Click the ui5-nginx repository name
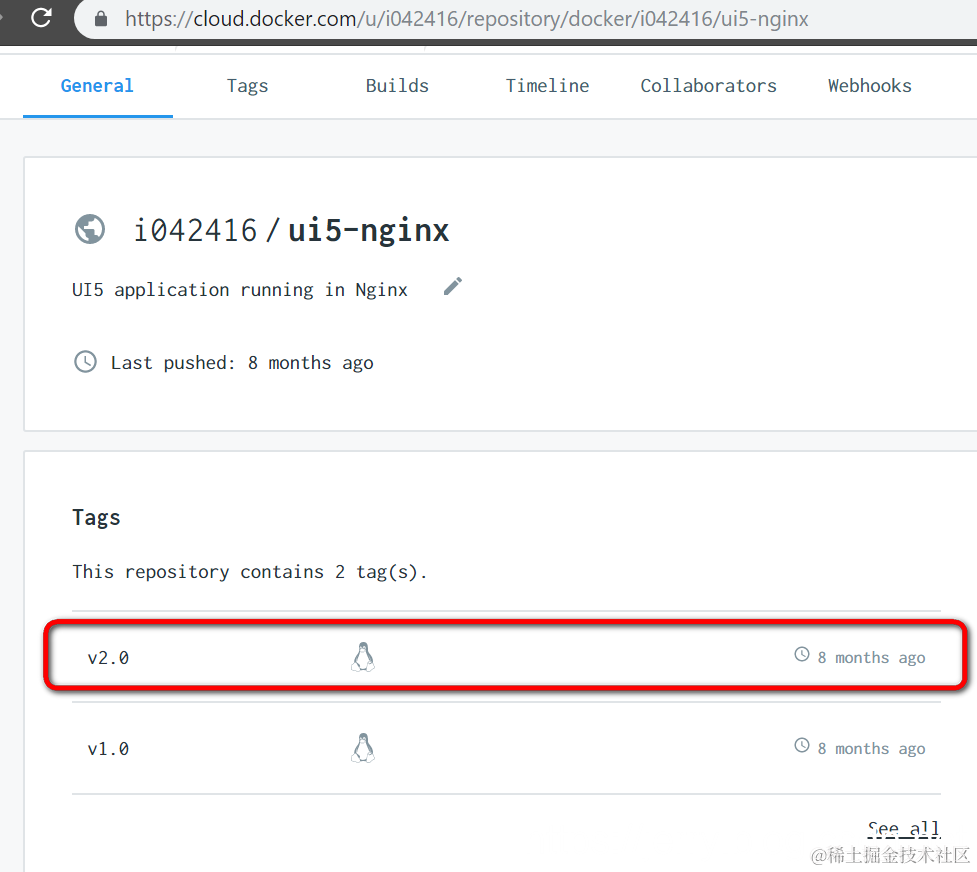This screenshot has width=977, height=872. click(x=368, y=231)
